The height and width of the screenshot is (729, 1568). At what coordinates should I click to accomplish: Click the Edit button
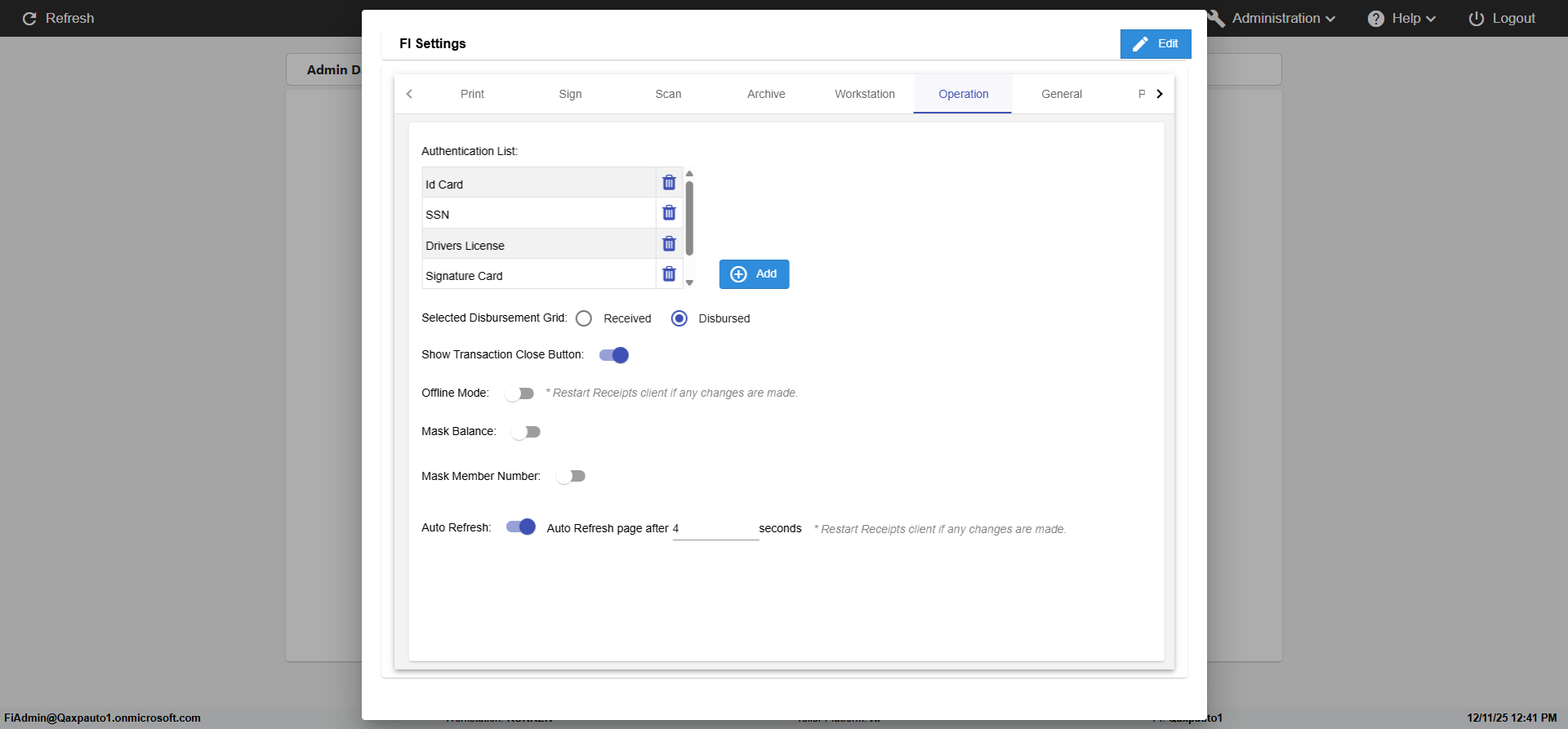pyautogui.click(x=1155, y=44)
